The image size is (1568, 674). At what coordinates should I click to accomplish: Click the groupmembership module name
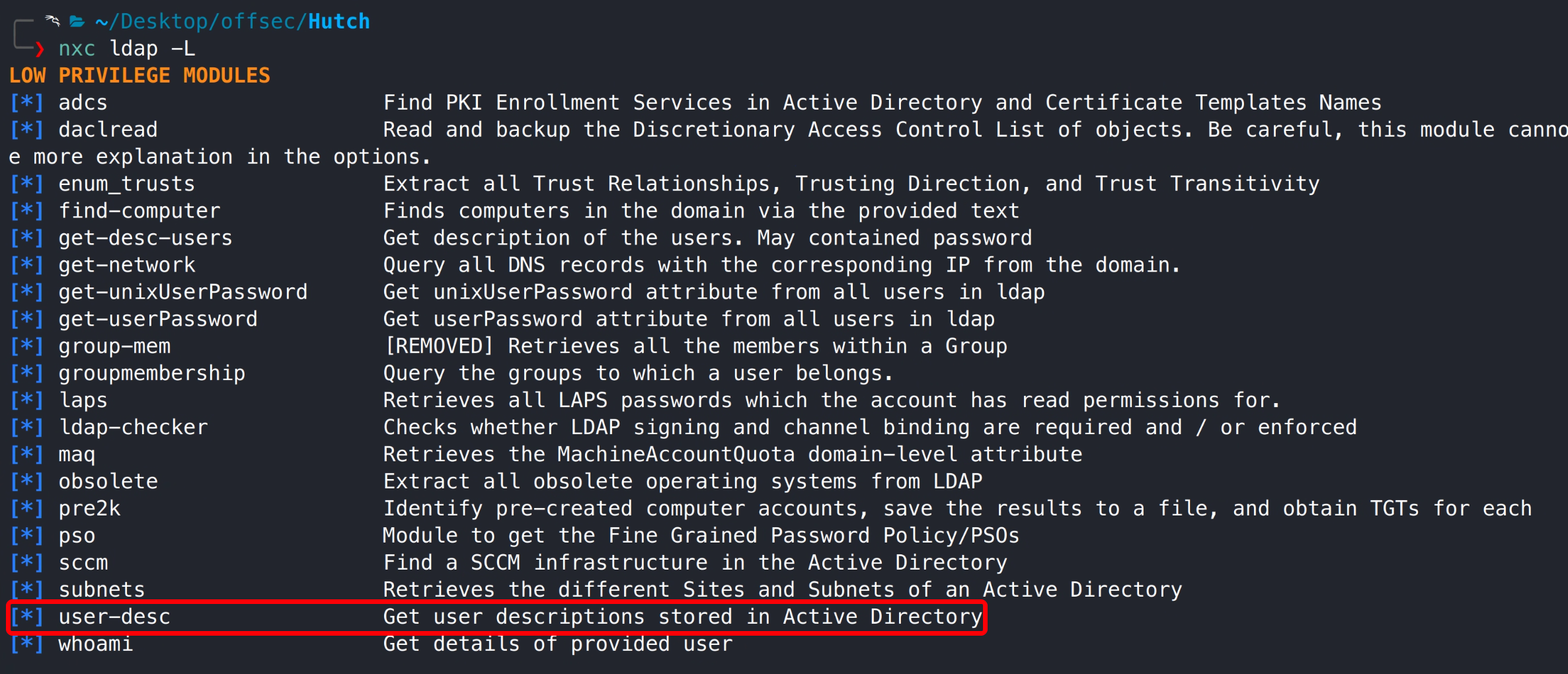152,373
